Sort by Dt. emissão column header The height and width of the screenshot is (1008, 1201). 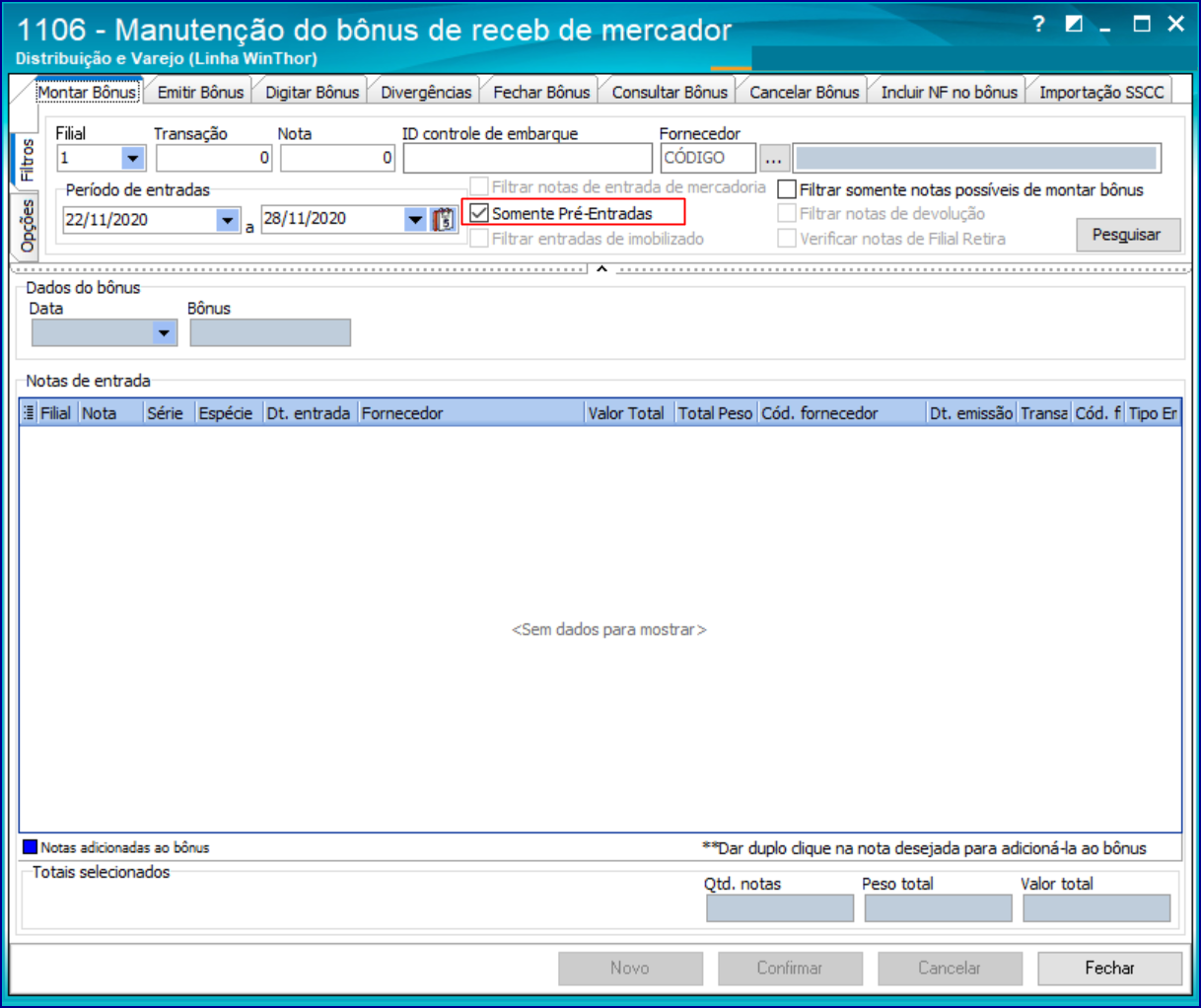point(972,413)
